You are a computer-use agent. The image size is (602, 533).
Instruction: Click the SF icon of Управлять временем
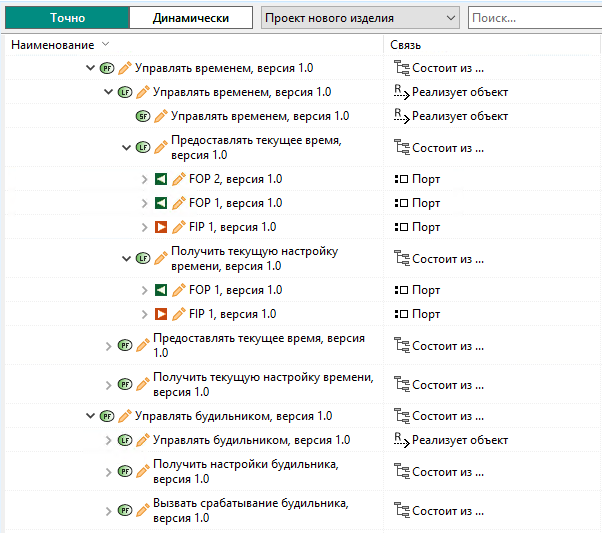[x=143, y=116]
